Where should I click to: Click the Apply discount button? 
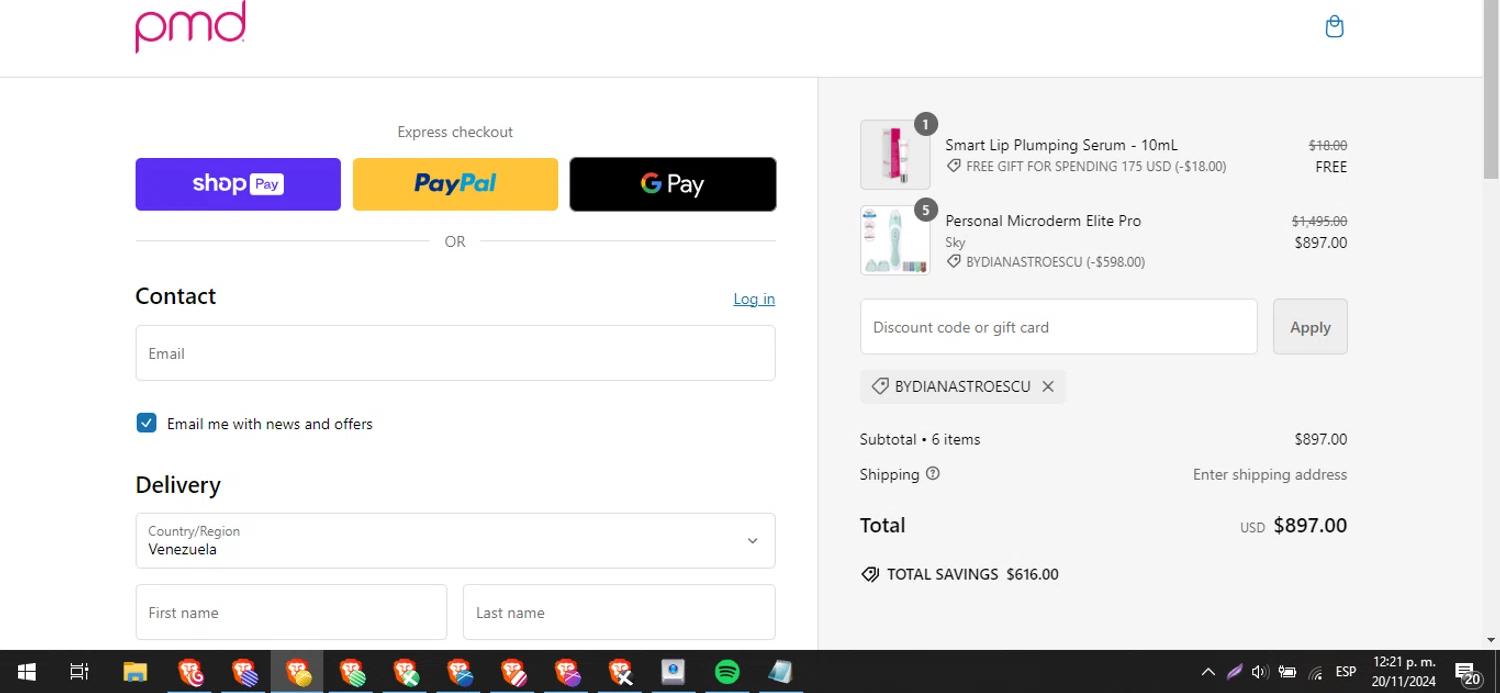point(1310,327)
